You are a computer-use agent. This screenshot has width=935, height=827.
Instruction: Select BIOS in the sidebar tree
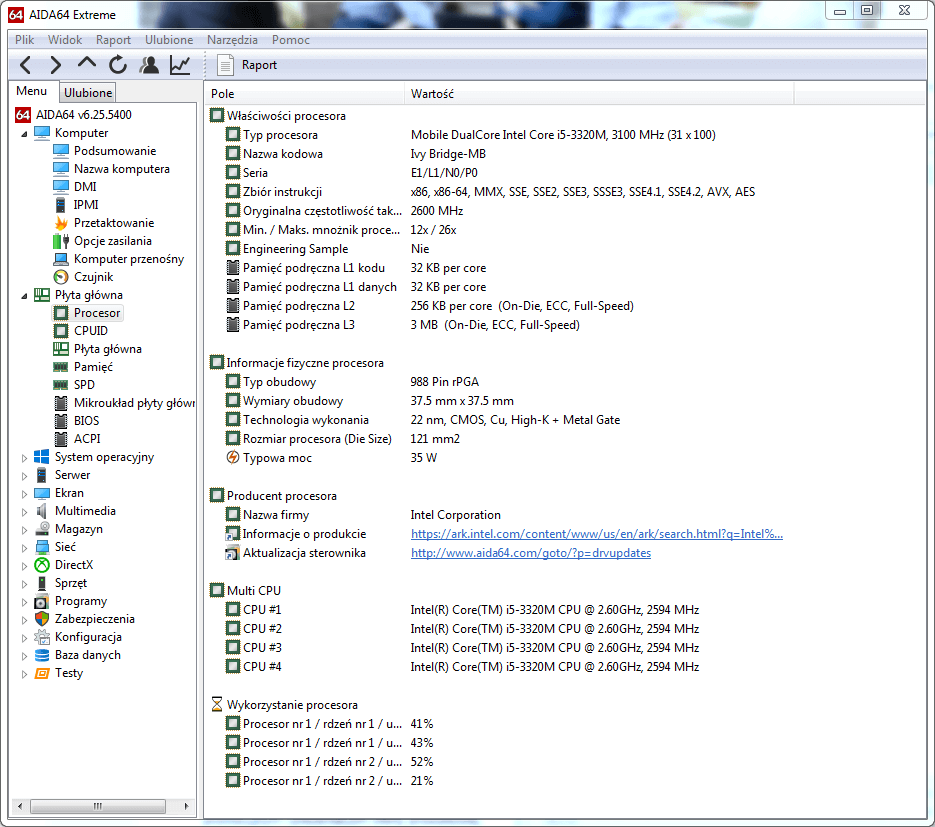point(87,420)
